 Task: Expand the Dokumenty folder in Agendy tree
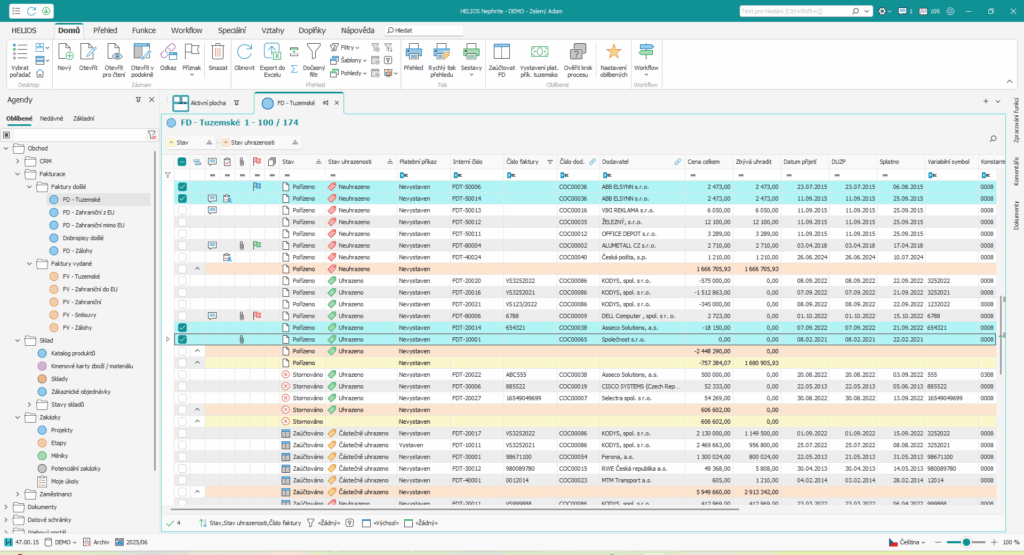[x=8, y=507]
